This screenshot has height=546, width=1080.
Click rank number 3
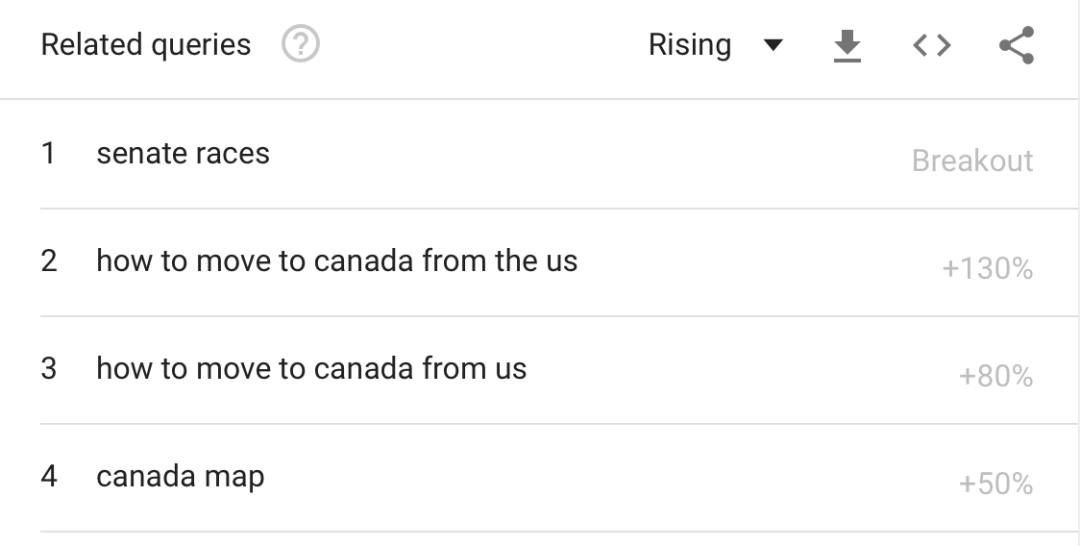[x=48, y=368]
